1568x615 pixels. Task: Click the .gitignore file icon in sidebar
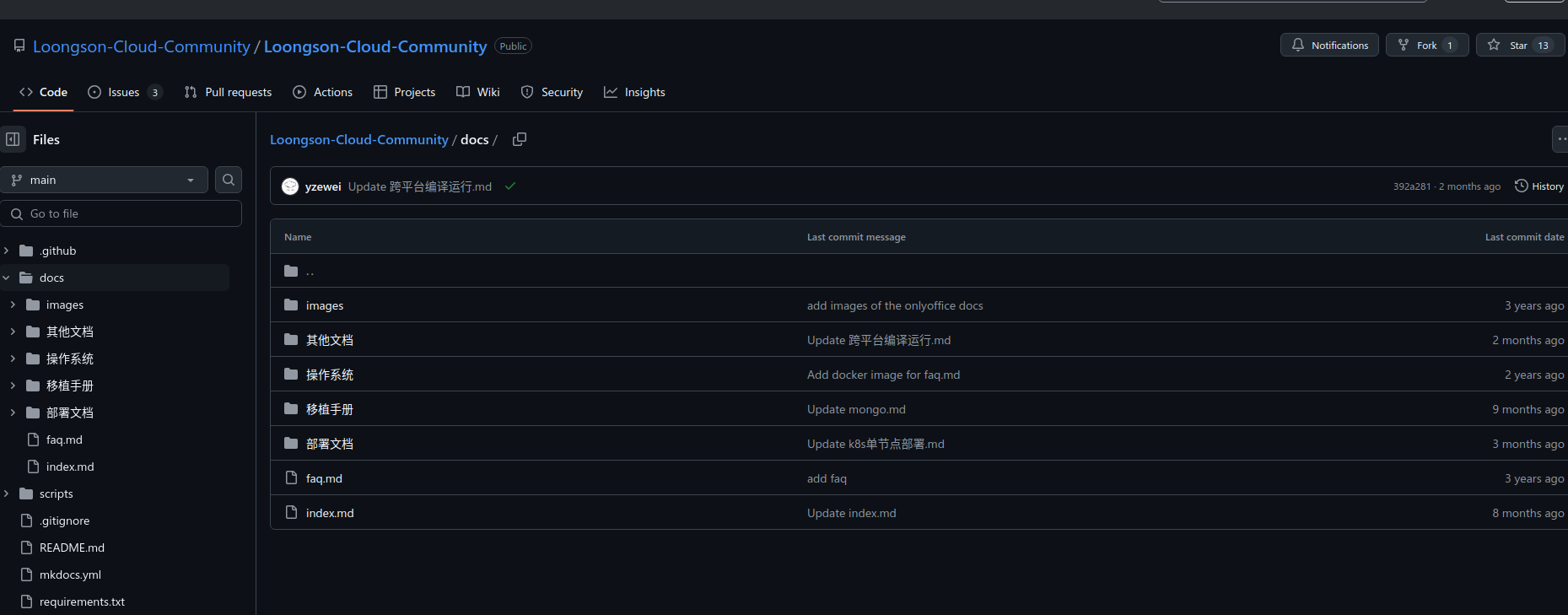[26, 521]
